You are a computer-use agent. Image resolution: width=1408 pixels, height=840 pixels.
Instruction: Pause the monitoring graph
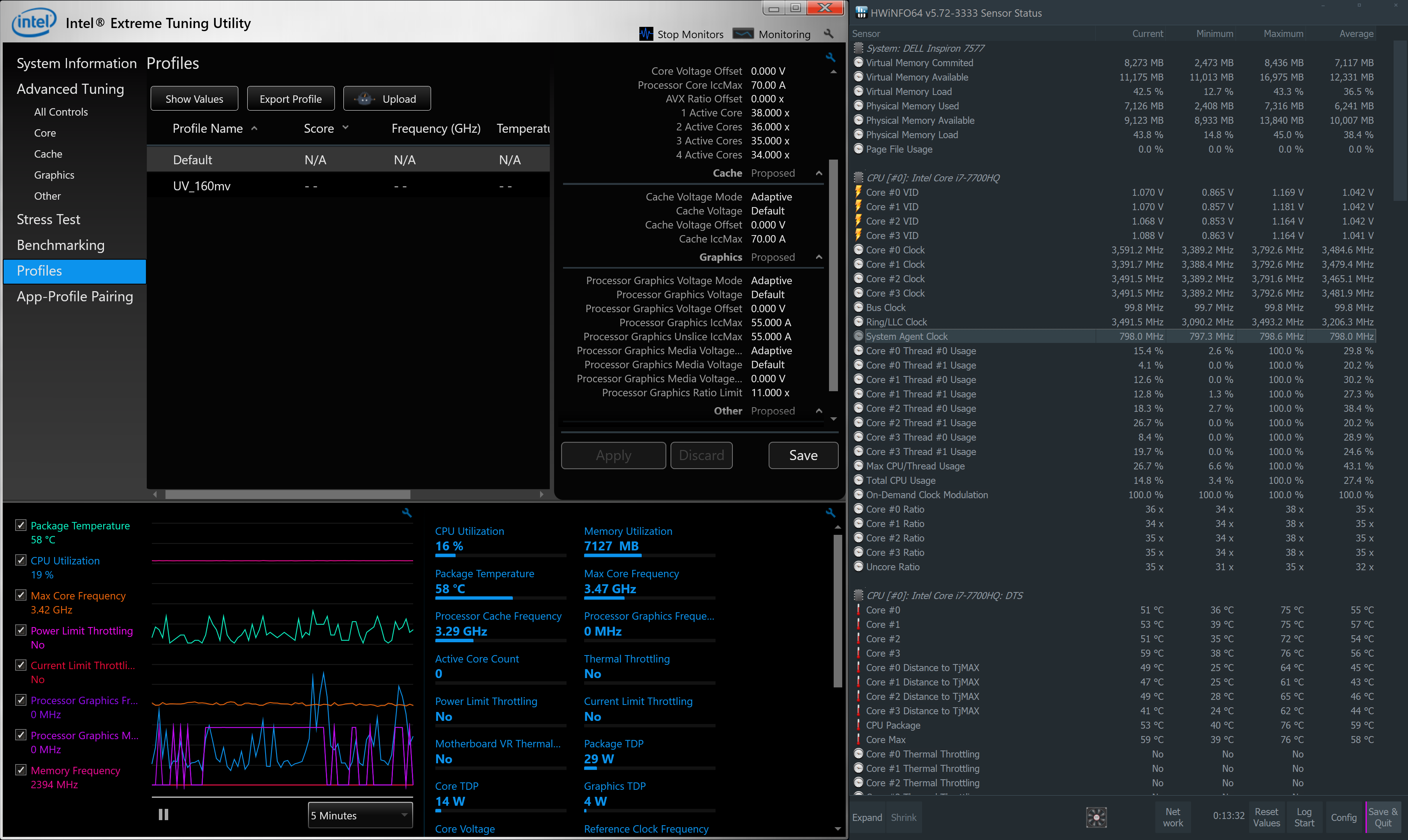pyautogui.click(x=163, y=814)
